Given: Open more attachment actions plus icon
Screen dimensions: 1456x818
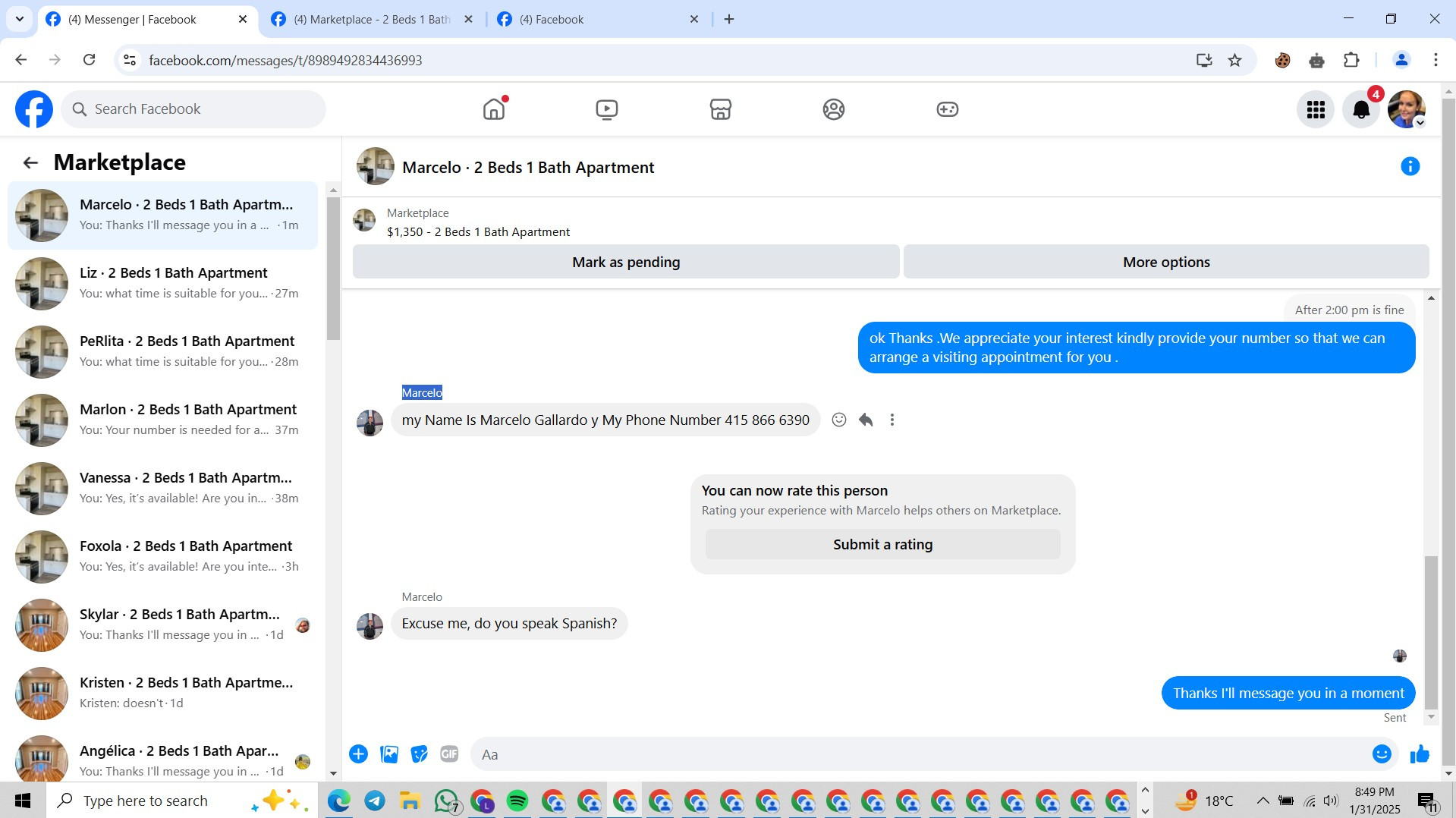Looking at the screenshot, I should (x=359, y=754).
